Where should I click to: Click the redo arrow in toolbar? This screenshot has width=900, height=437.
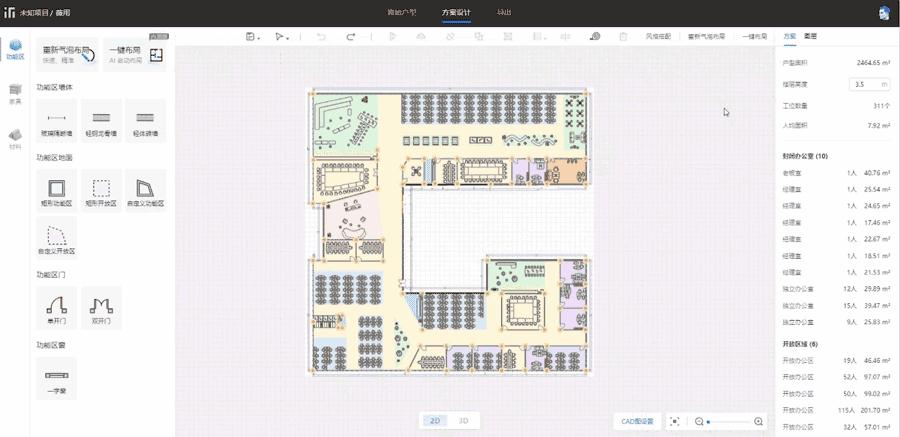(x=350, y=36)
